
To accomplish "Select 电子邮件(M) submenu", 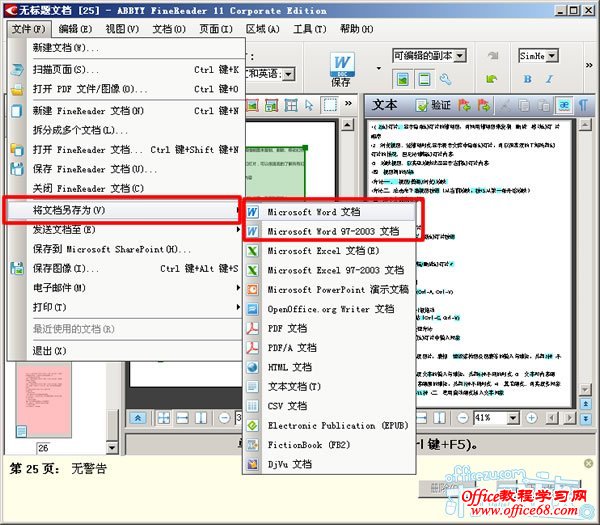I will 124,288.
